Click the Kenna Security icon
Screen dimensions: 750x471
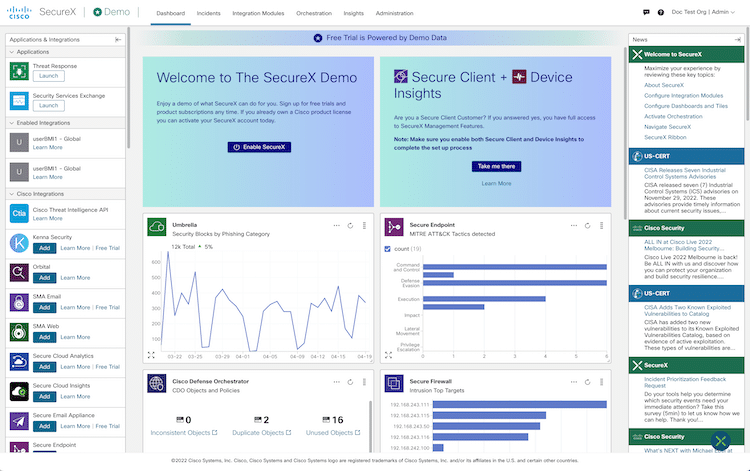pos(19,243)
